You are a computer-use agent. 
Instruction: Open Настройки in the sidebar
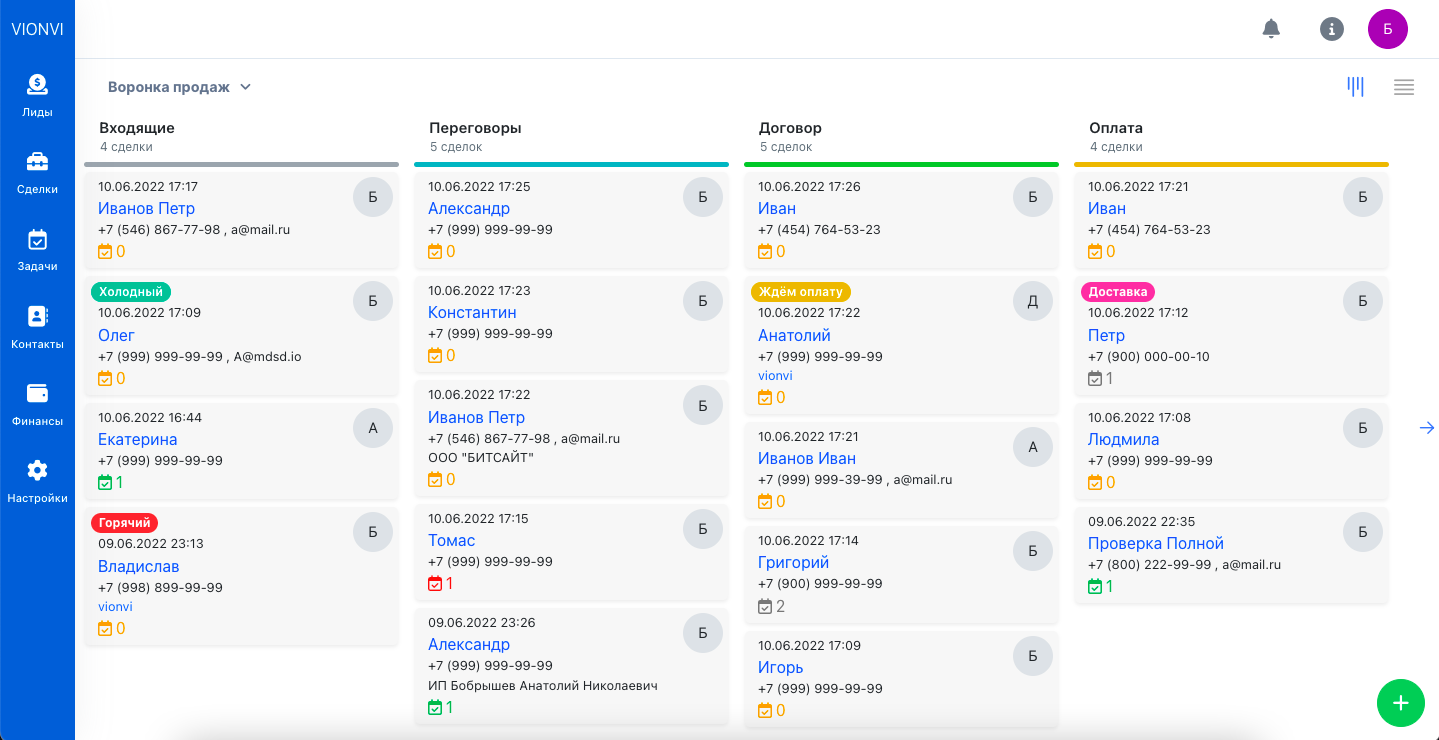pyautogui.click(x=37, y=482)
